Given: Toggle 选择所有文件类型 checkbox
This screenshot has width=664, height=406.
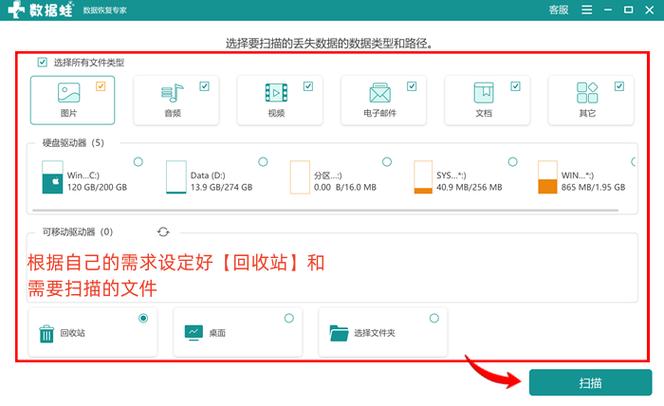Looking at the screenshot, I should click(42, 62).
